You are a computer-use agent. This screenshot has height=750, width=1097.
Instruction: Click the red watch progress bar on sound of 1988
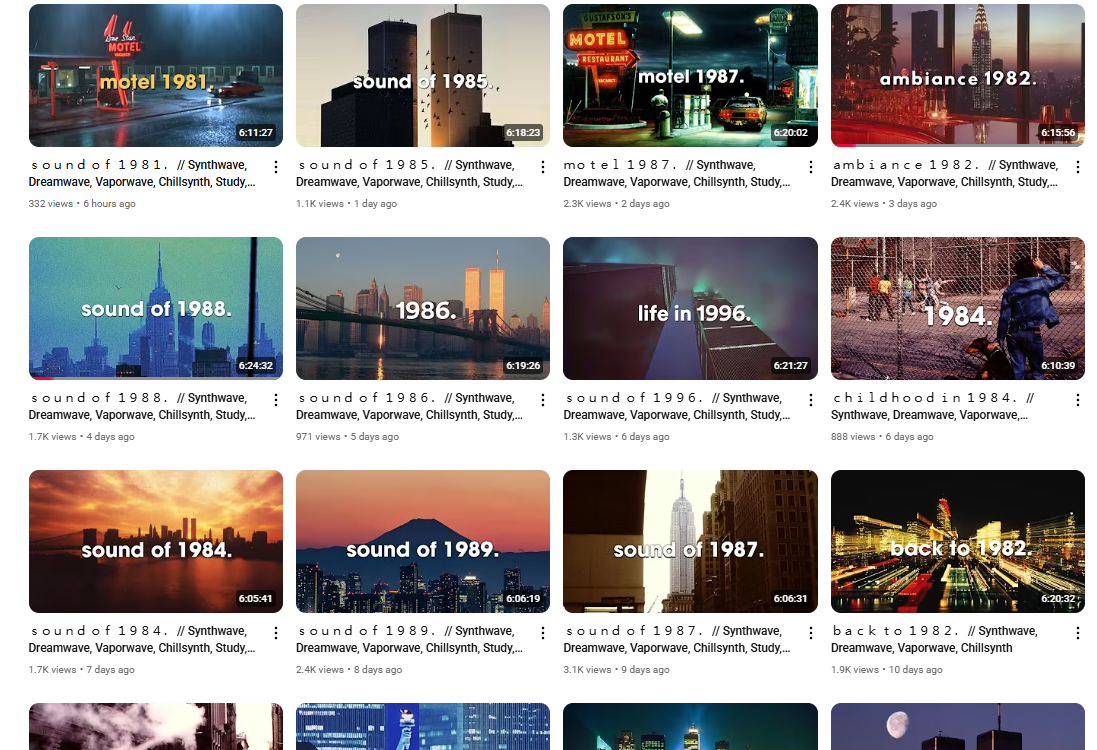[x=41, y=378]
